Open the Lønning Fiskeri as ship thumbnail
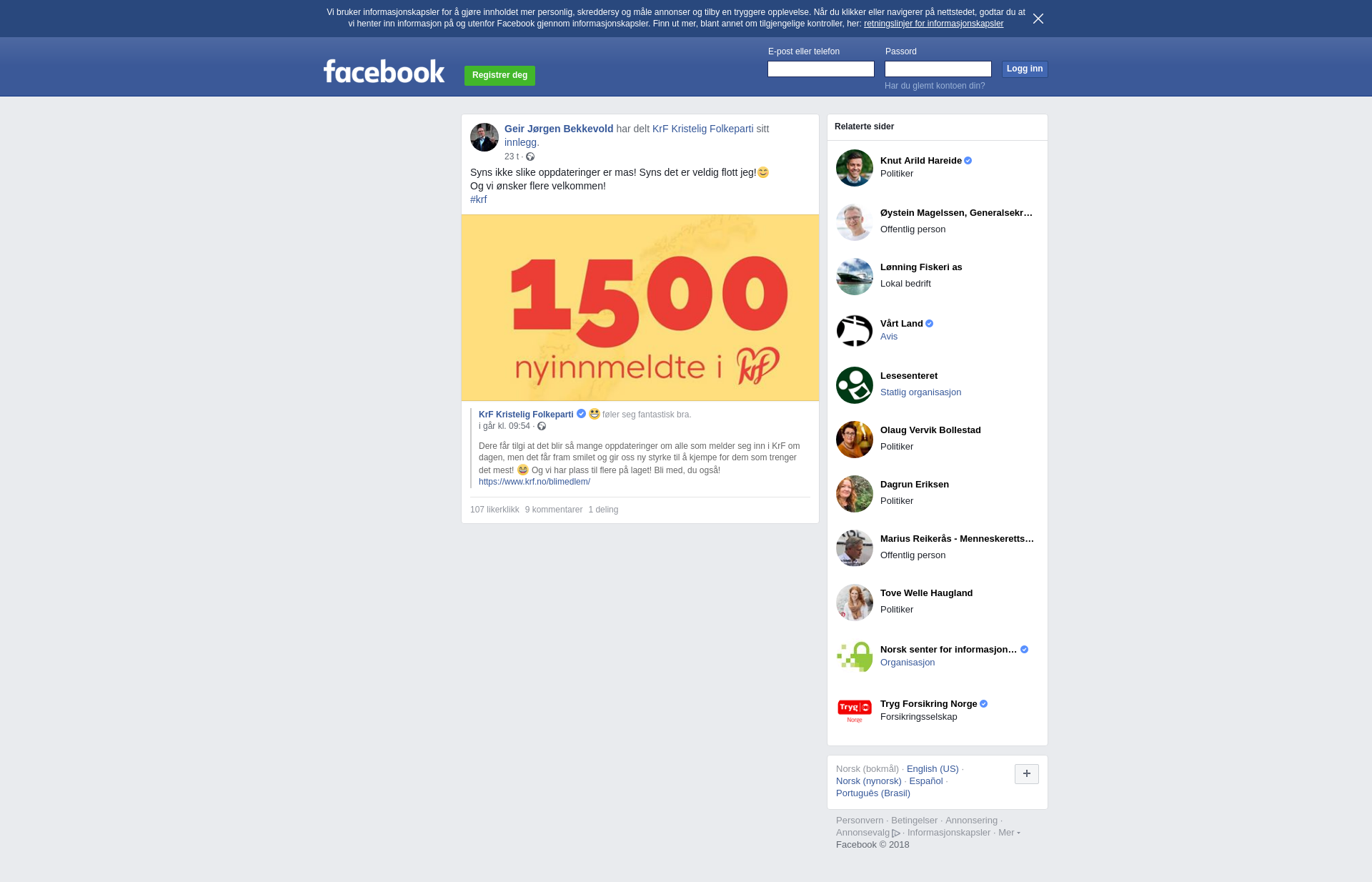The image size is (1372, 882). (x=855, y=277)
